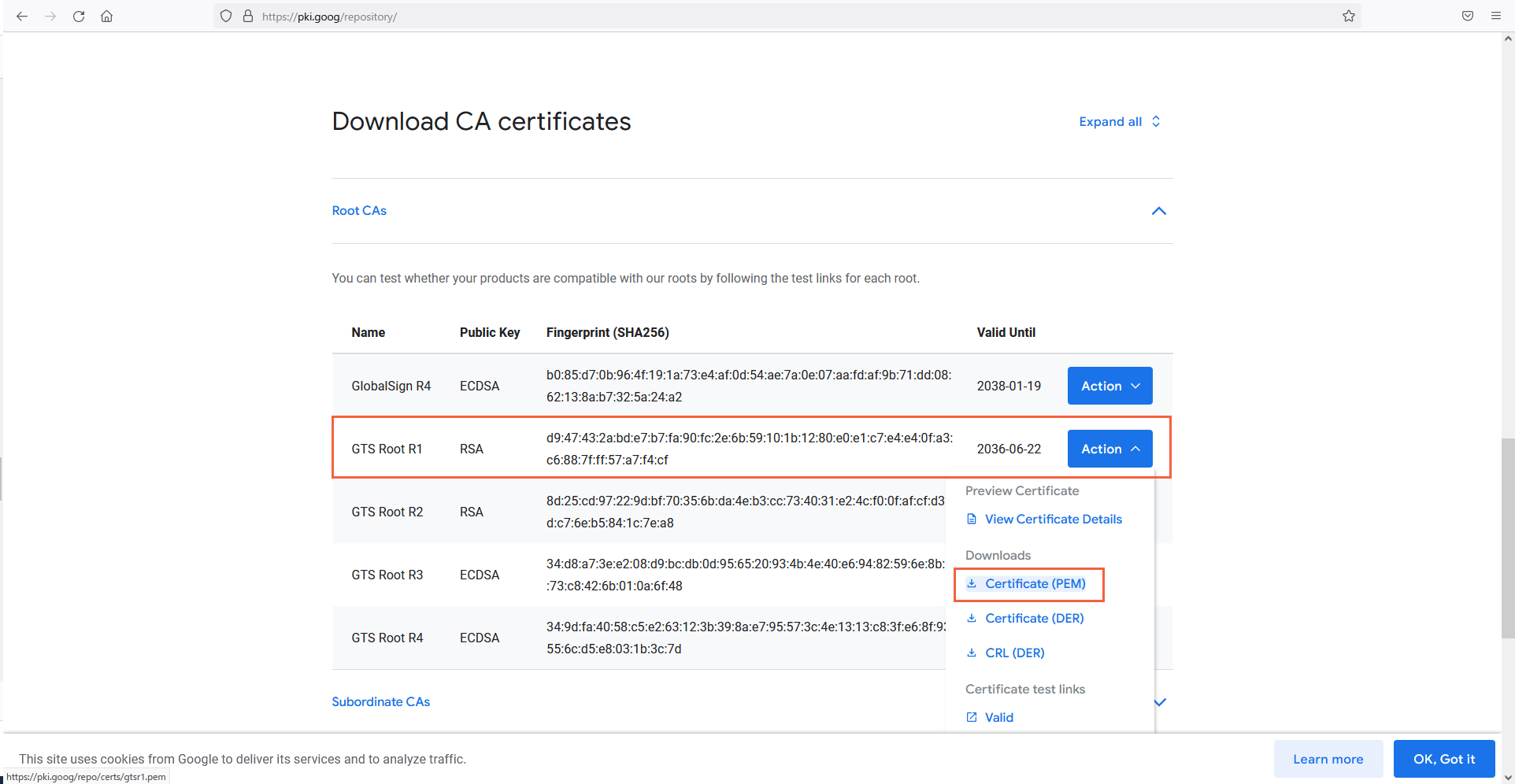The image size is (1515, 784).
Task: Open the browser hamburger menu
Action: point(1495,16)
